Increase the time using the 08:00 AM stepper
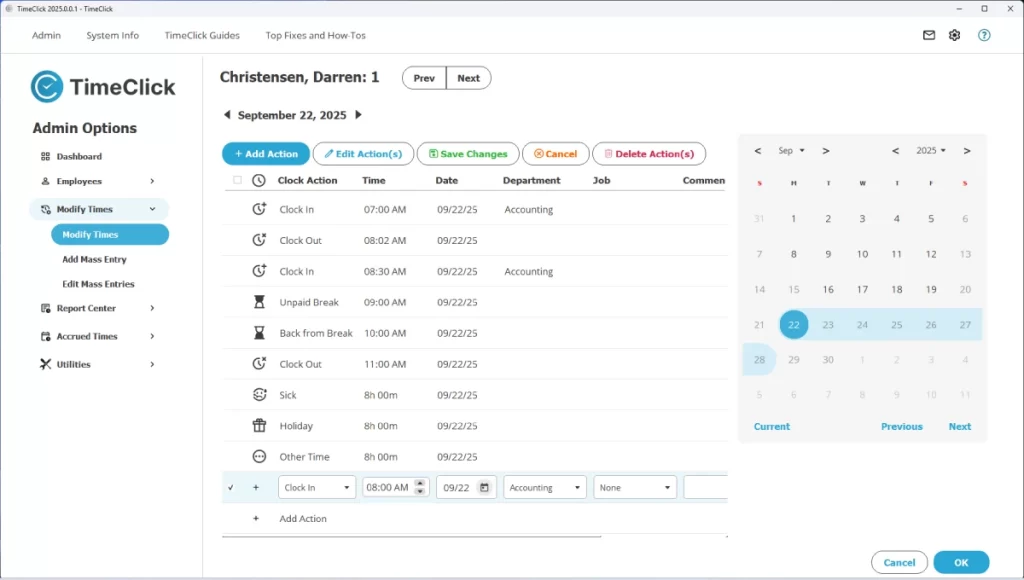 coord(421,482)
